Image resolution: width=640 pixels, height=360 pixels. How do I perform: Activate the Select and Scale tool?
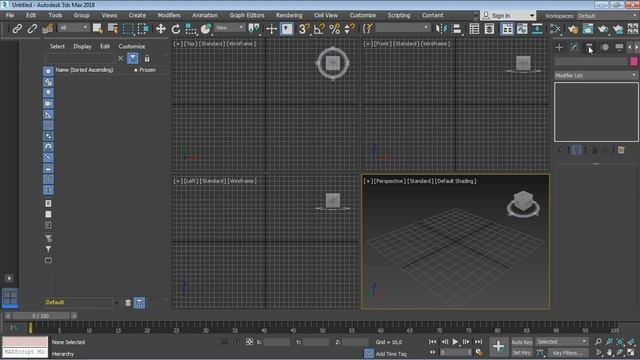click(191, 29)
